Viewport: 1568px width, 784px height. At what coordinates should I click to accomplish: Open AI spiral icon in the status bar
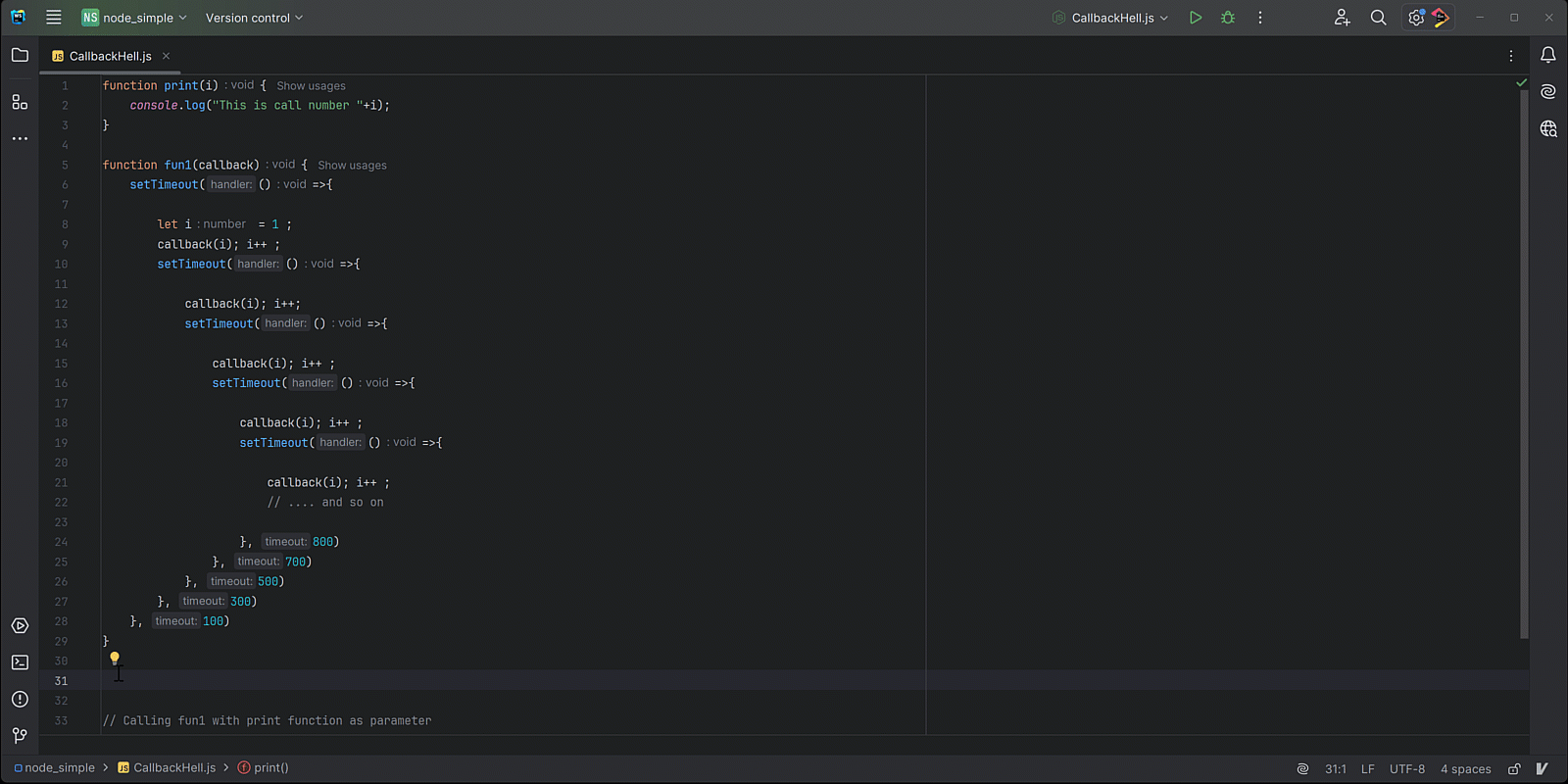click(1302, 769)
